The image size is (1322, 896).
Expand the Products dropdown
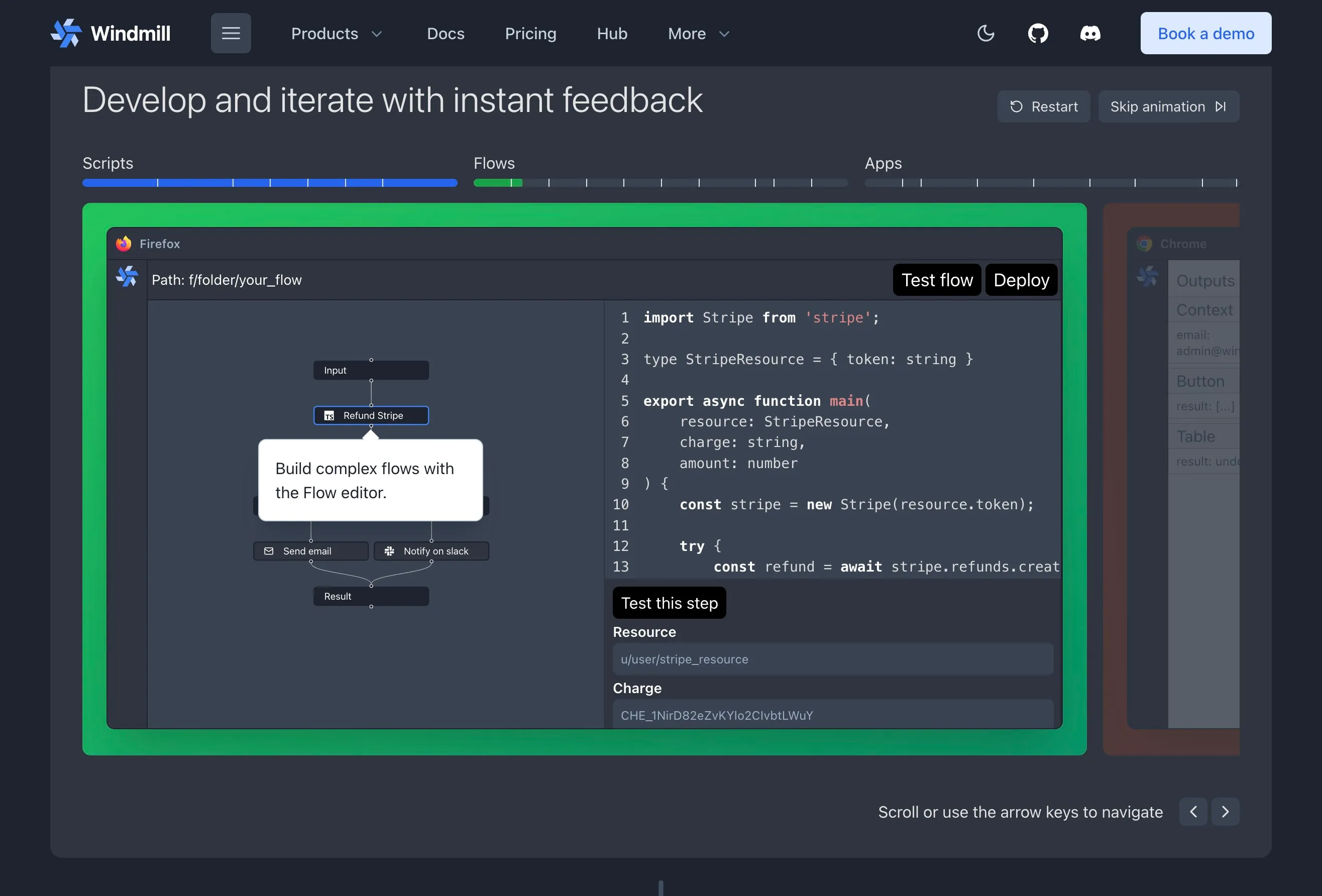pos(336,34)
